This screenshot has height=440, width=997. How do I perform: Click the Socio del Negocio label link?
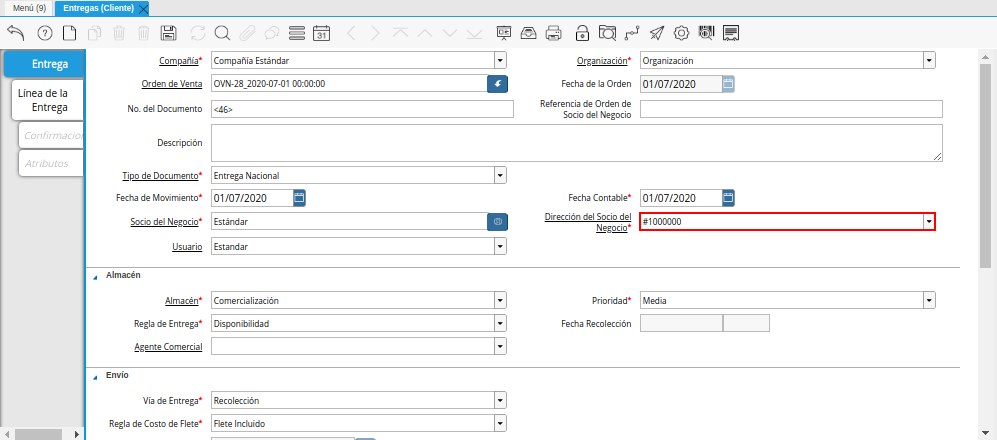click(x=164, y=221)
